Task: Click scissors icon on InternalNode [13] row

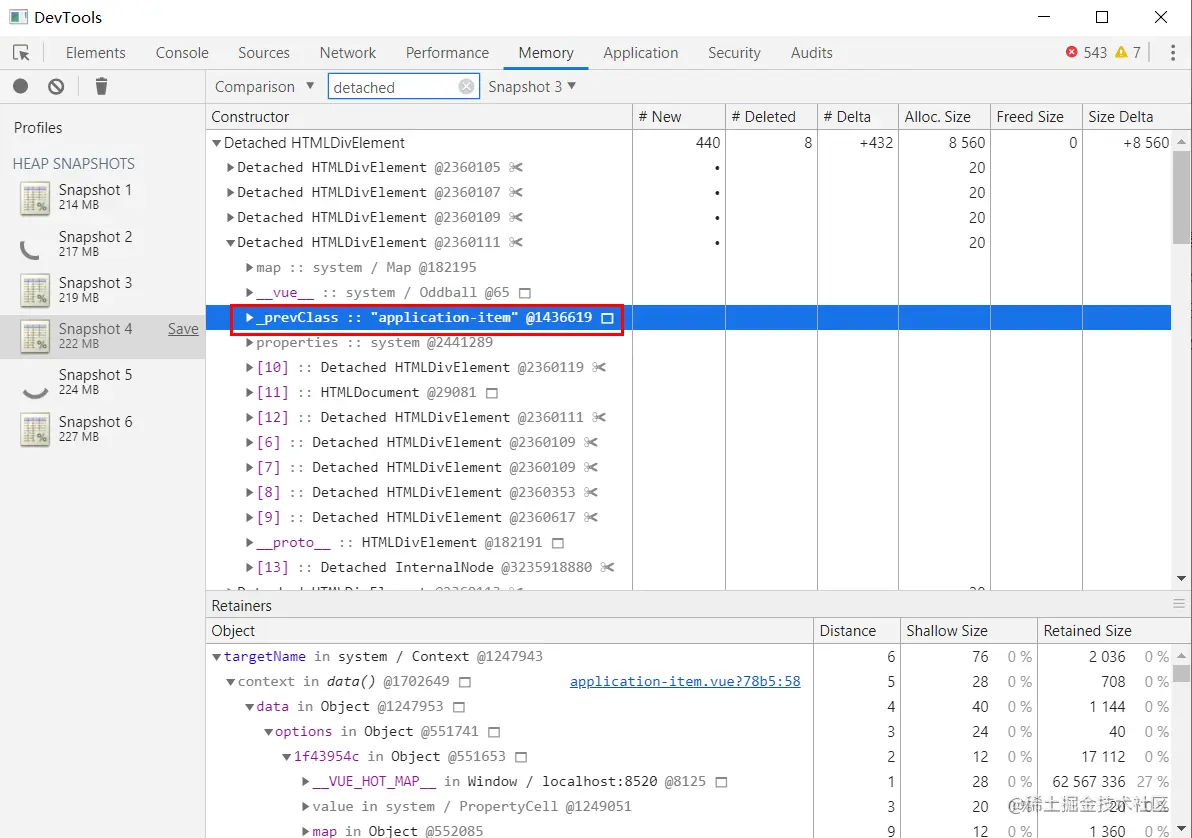Action: click(607, 567)
